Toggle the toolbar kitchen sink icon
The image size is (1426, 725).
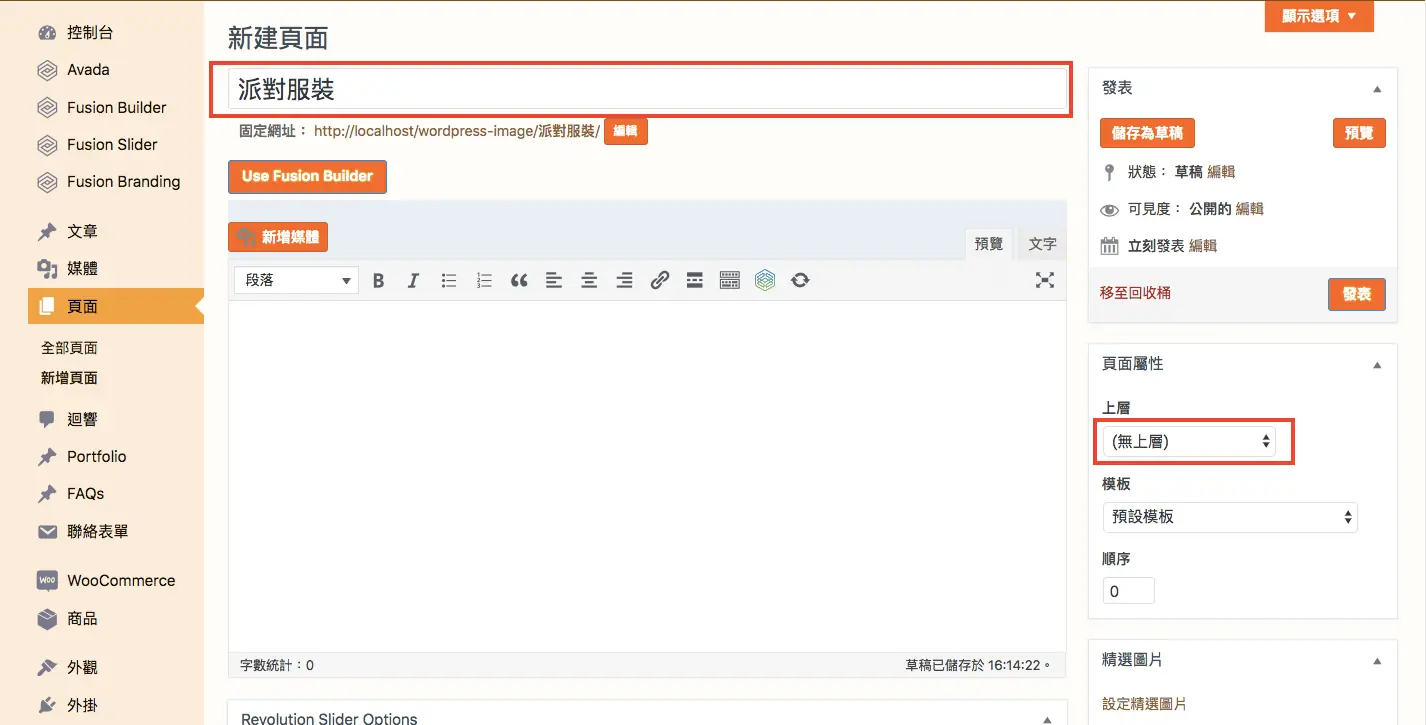[x=729, y=281]
